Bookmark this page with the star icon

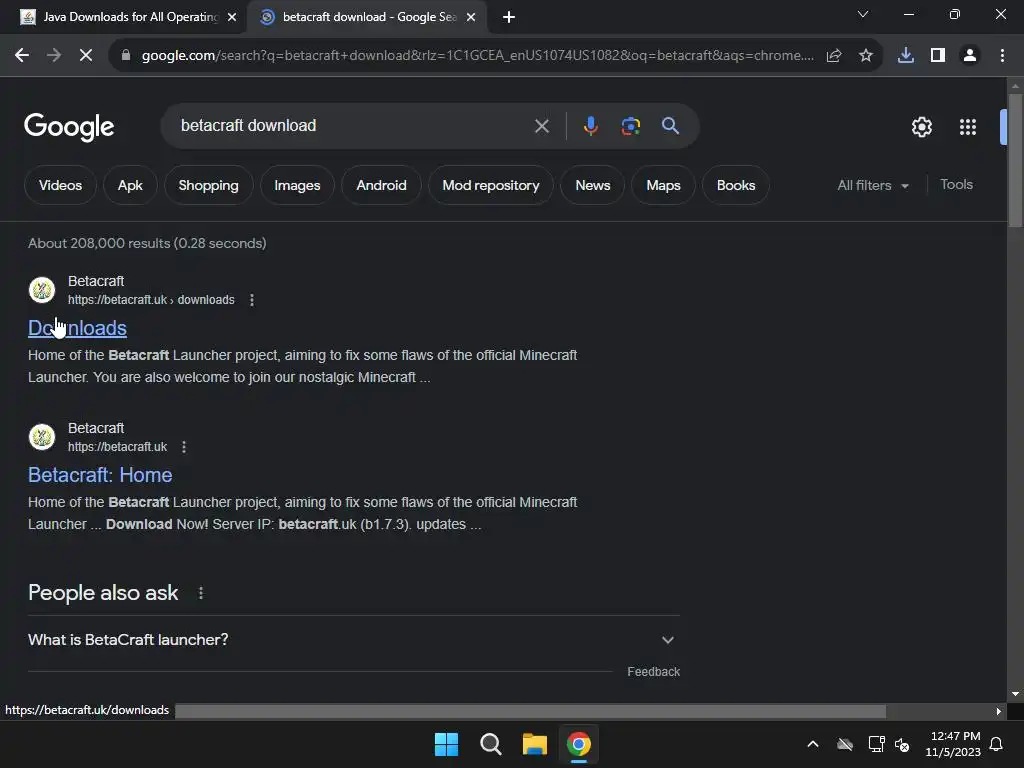(866, 56)
